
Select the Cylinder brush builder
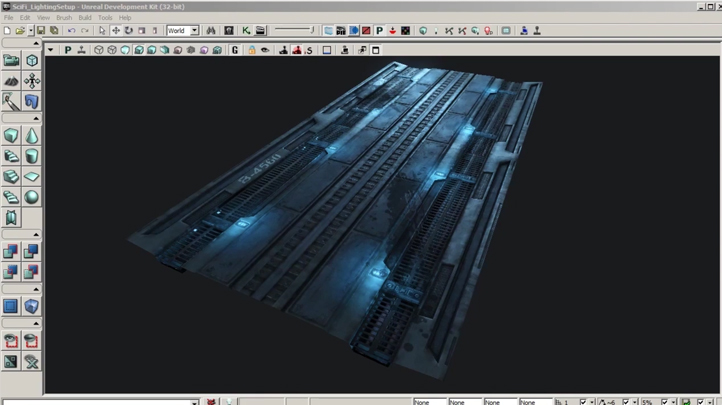[x=32, y=156]
